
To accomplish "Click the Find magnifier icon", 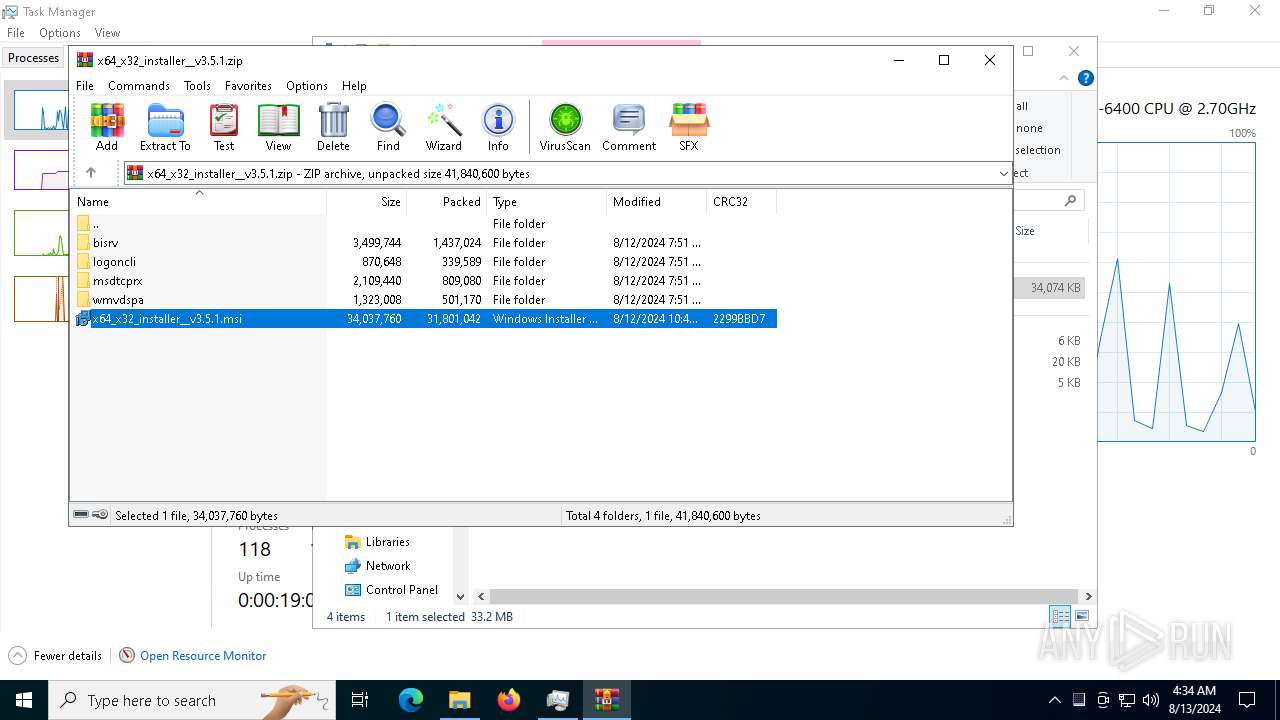I will (388, 127).
